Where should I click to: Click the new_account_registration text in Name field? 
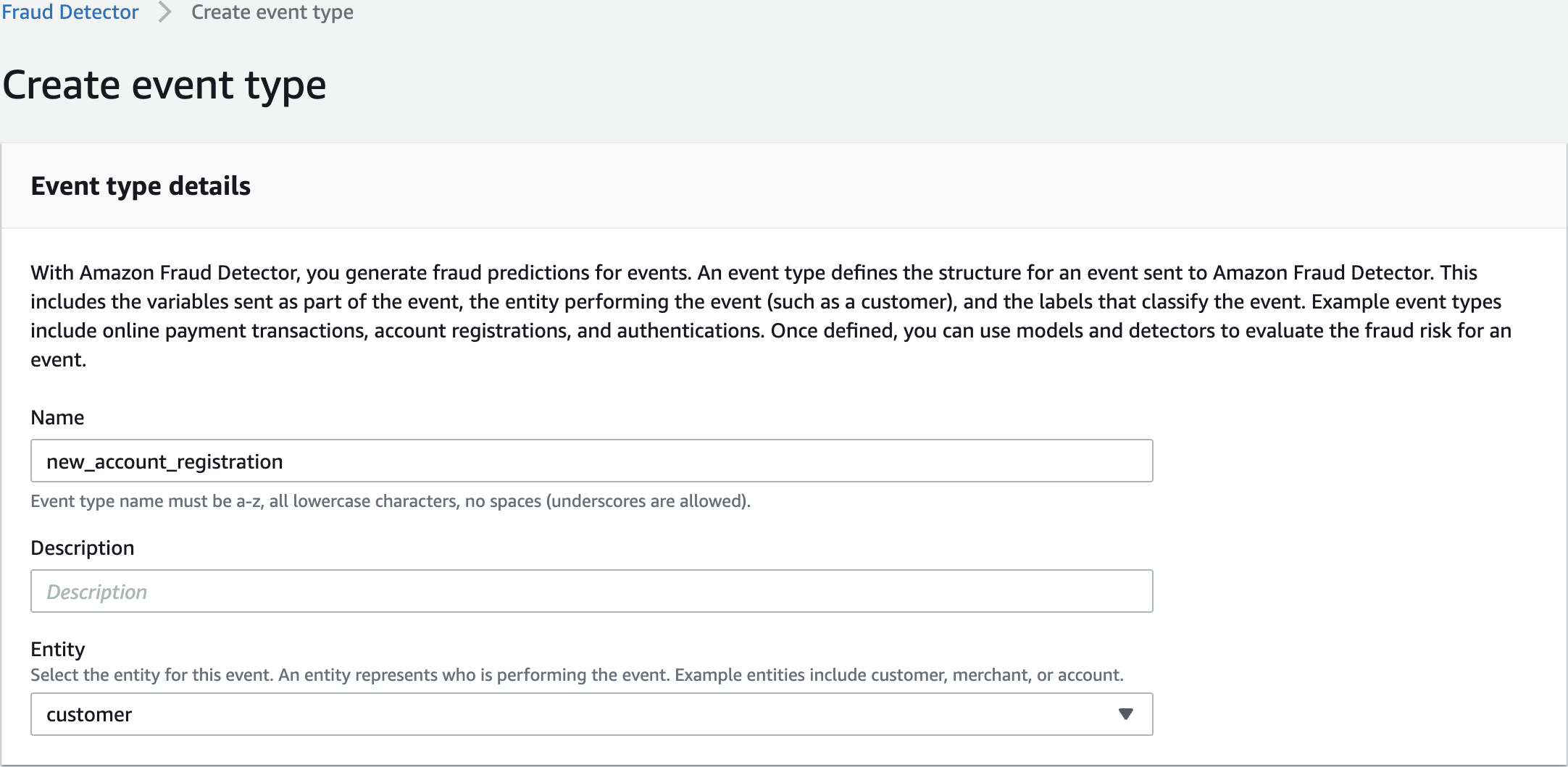pos(164,462)
